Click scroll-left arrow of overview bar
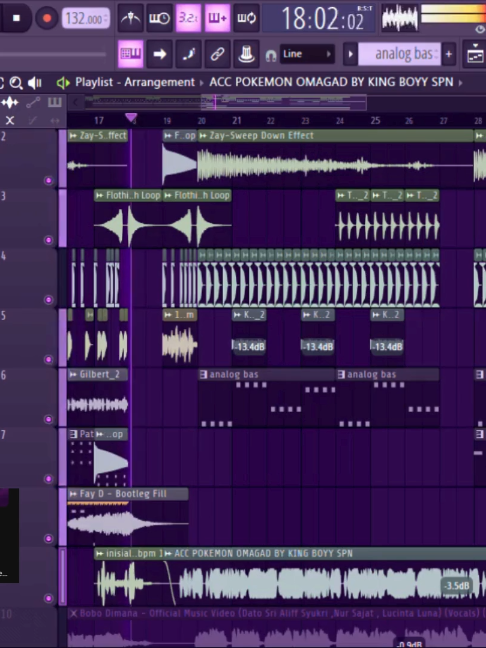The width and height of the screenshot is (486, 648). pos(75,102)
